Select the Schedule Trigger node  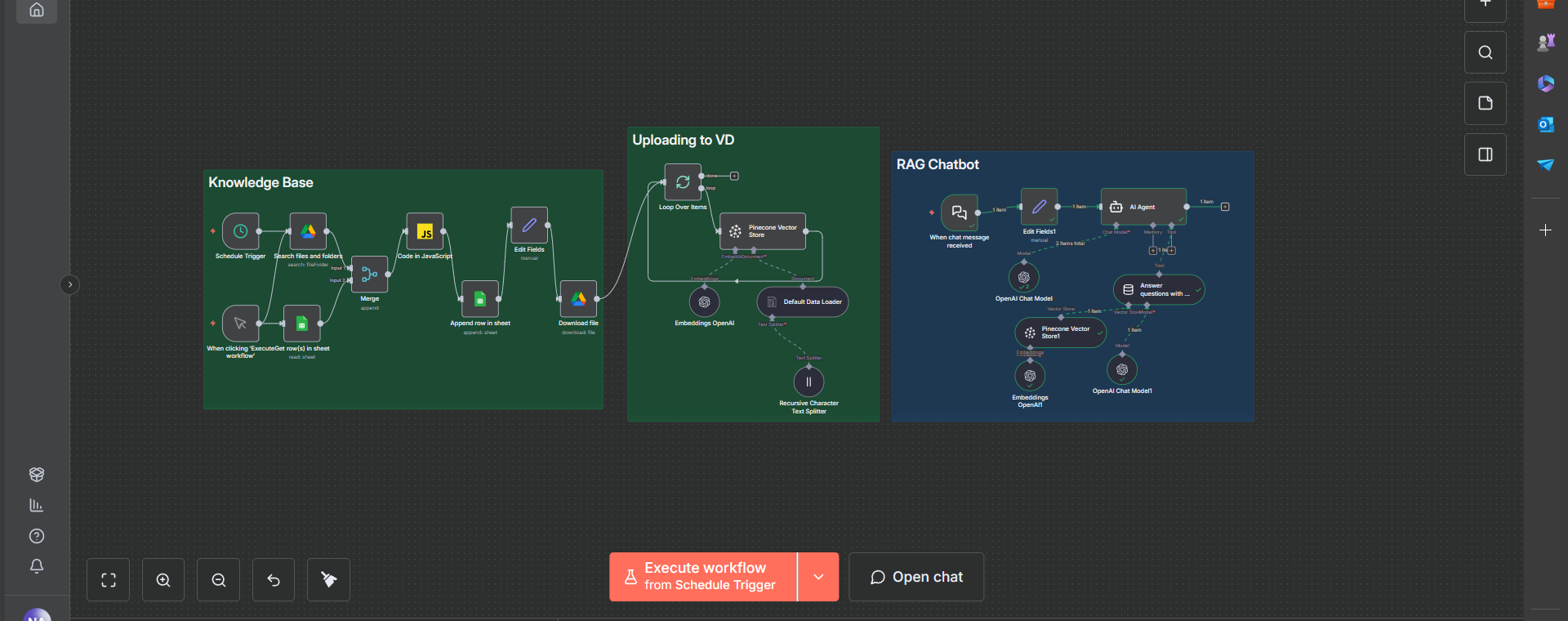coord(241,231)
